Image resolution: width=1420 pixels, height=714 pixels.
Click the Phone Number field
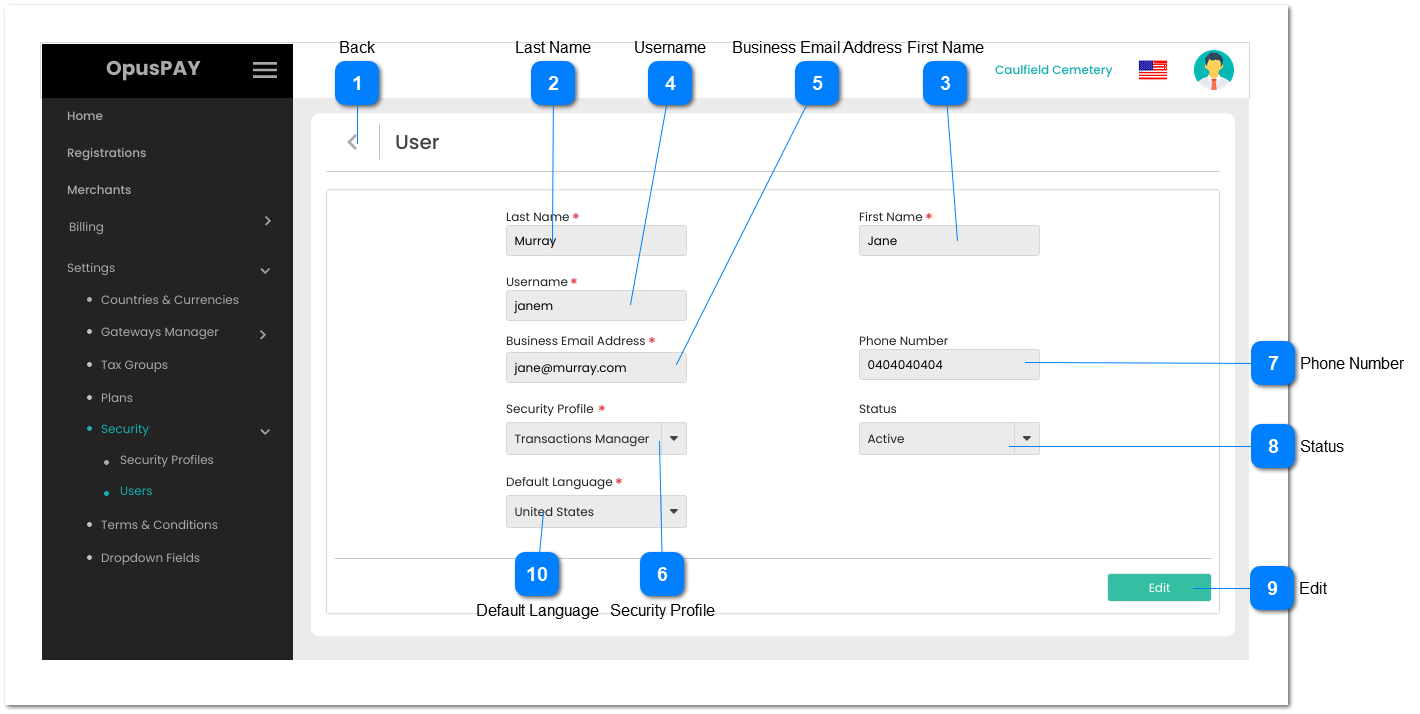pyautogui.click(x=948, y=365)
